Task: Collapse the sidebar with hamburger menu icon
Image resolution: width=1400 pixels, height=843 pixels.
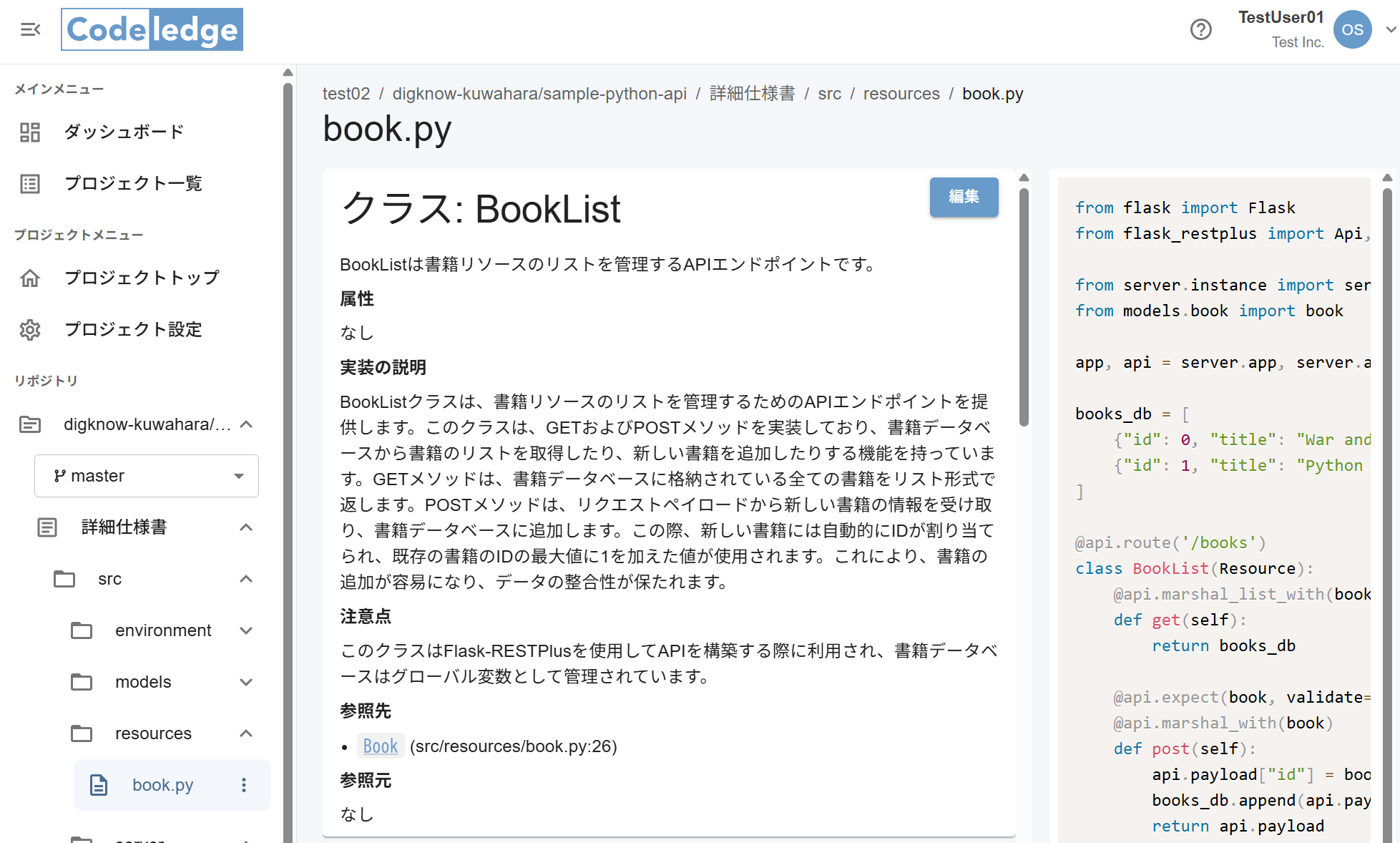Action: coord(30,29)
